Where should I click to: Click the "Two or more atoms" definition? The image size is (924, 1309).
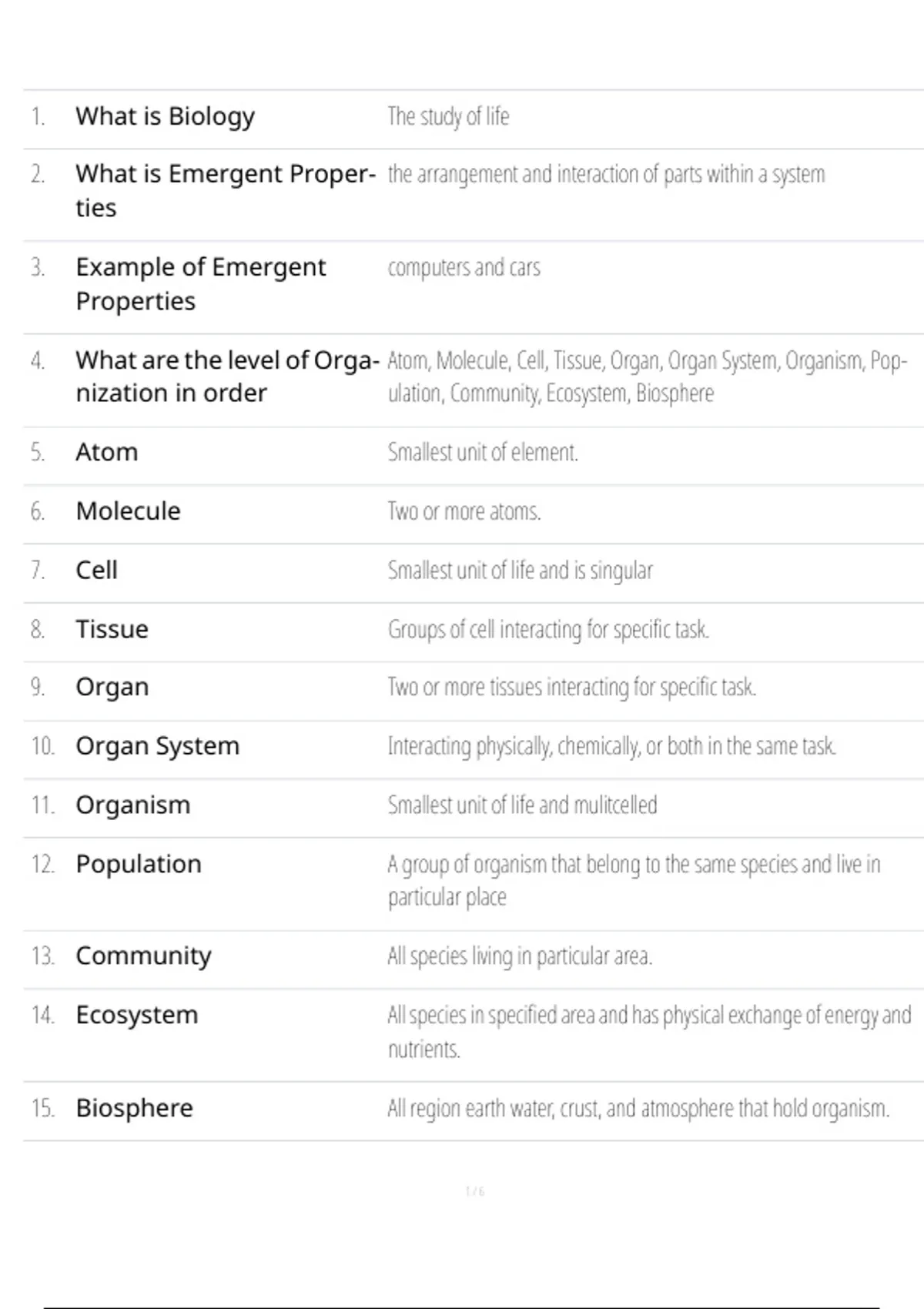(464, 511)
